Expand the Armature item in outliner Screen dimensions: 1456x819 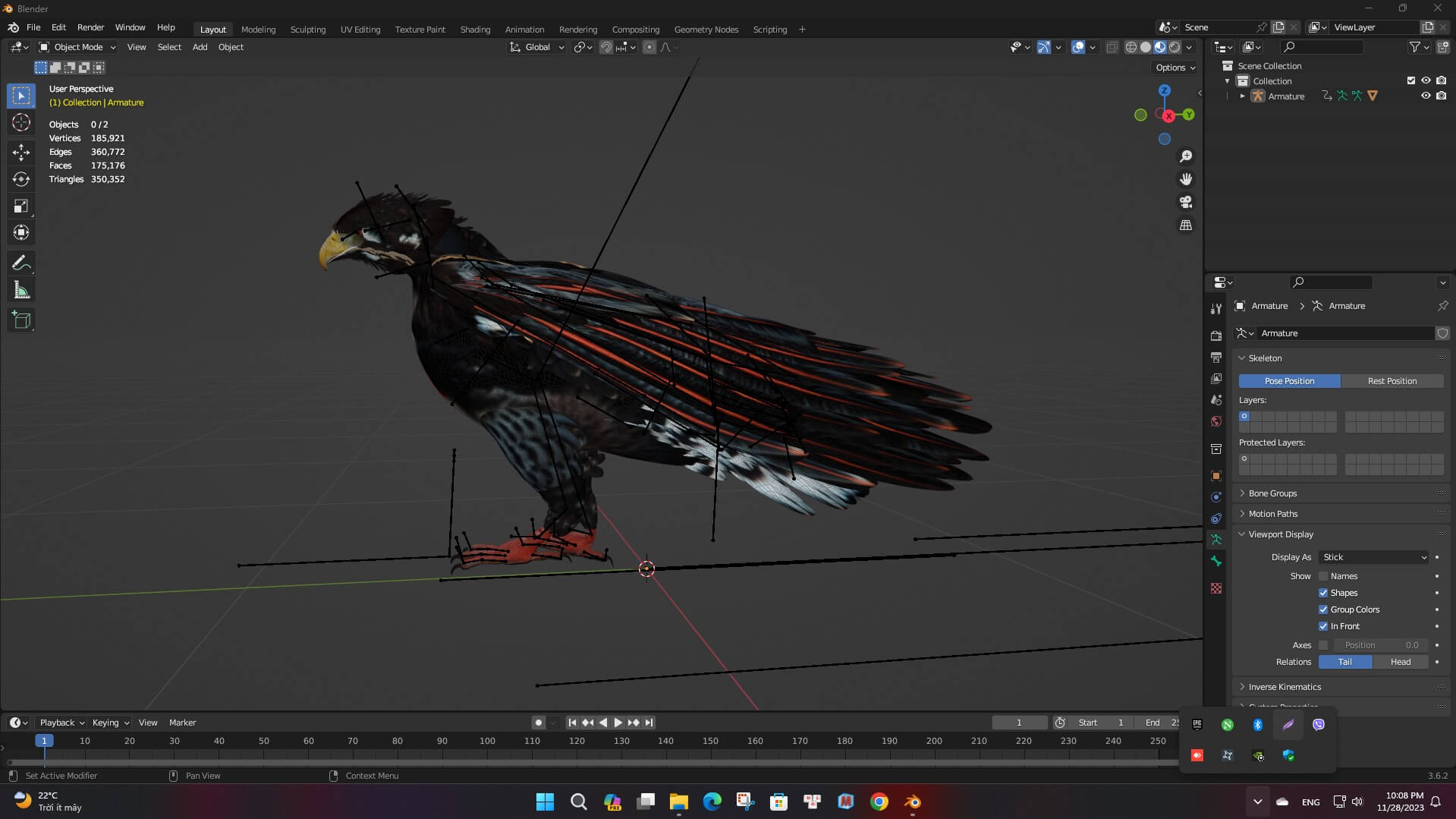coord(1242,96)
